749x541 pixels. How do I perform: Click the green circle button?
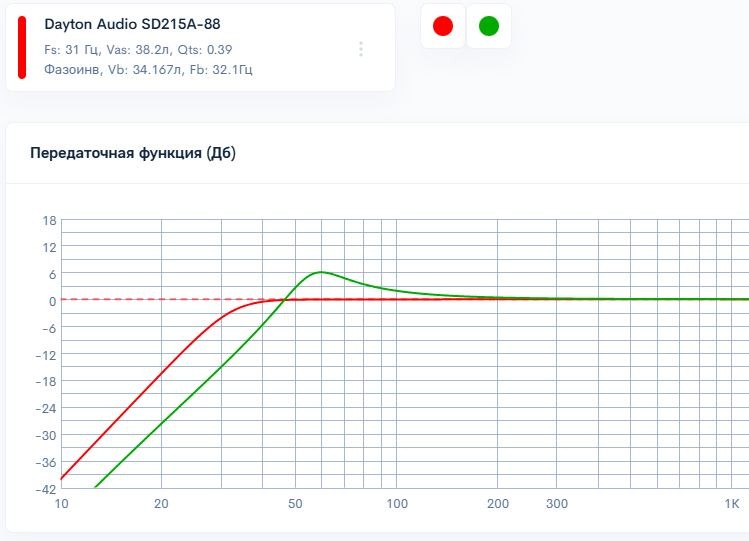[x=488, y=26]
